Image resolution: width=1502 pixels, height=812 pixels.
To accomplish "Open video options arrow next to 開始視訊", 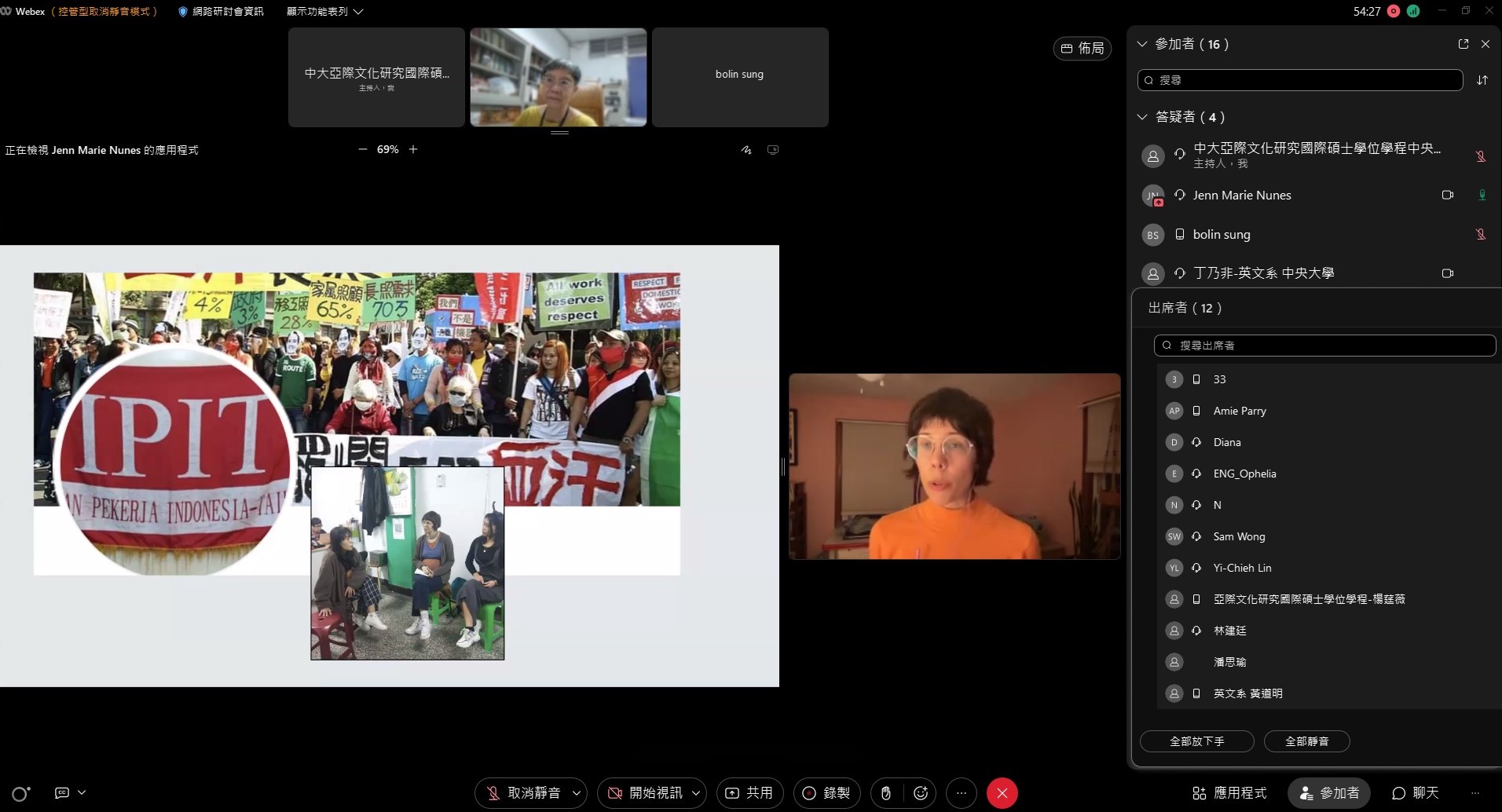I will [x=696, y=793].
